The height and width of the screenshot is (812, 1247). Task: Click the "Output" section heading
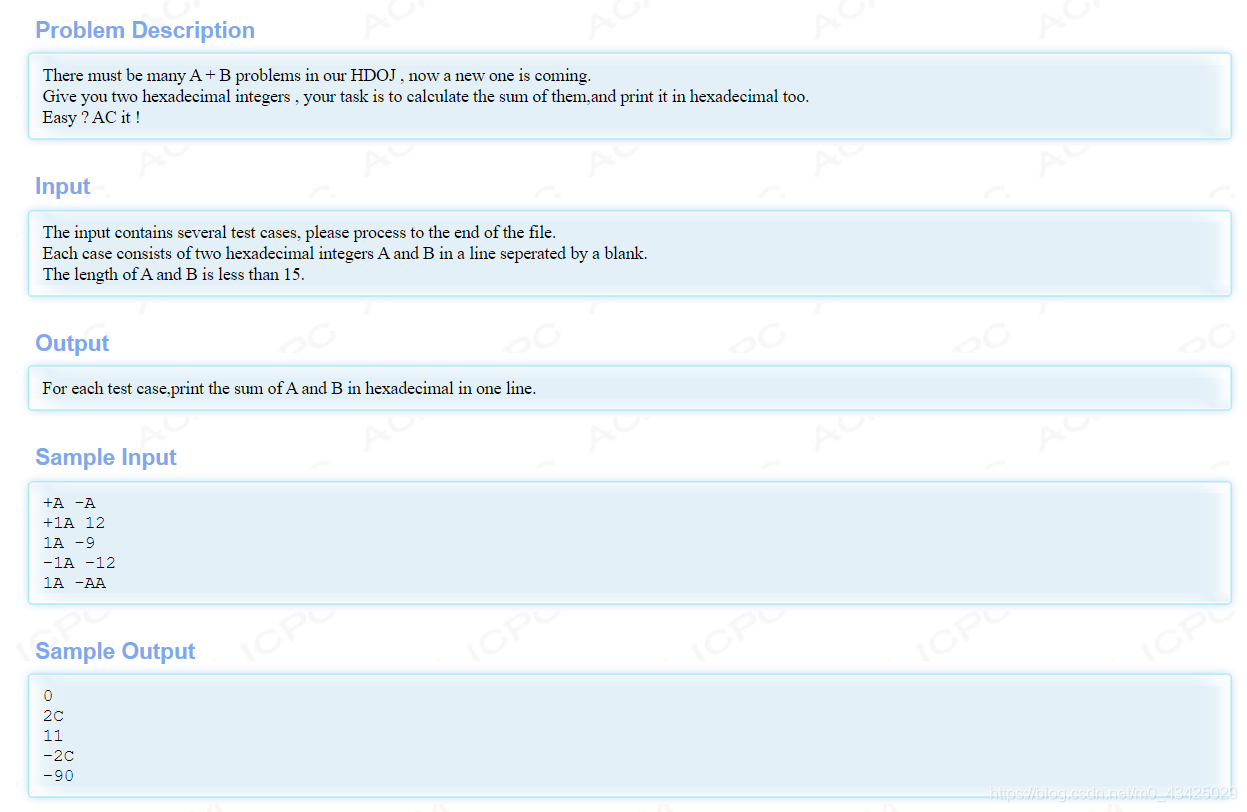(72, 343)
